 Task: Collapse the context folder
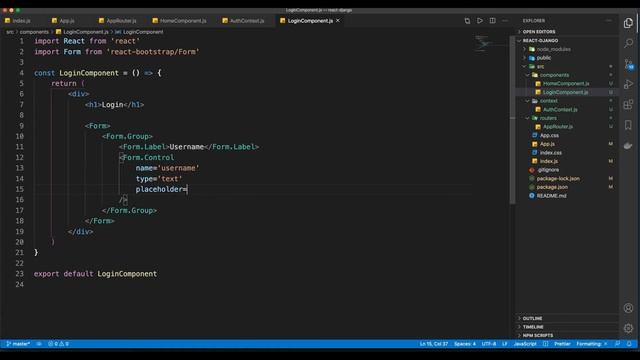[x=567, y=100]
